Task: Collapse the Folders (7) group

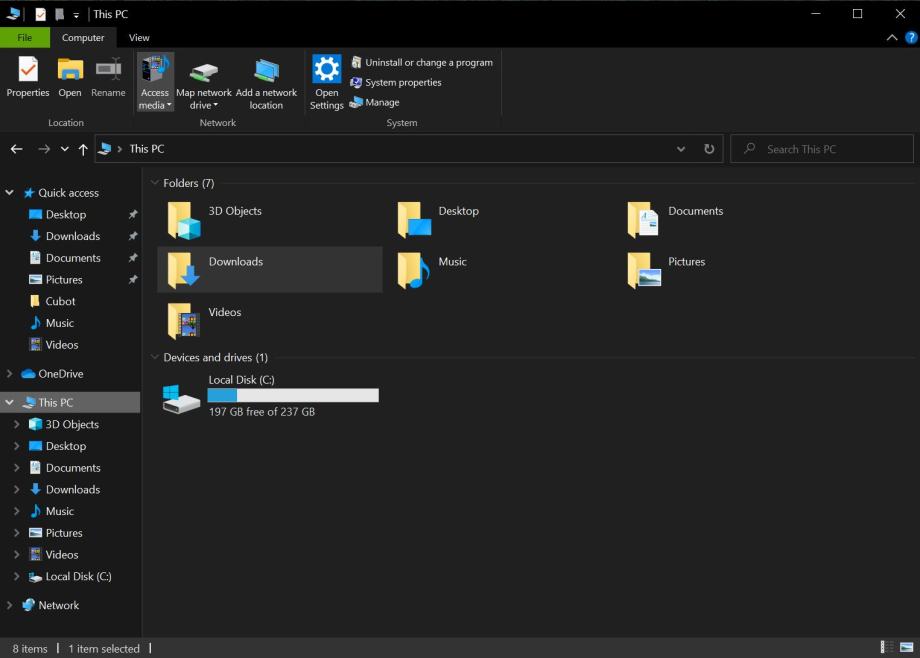Action: (155, 183)
